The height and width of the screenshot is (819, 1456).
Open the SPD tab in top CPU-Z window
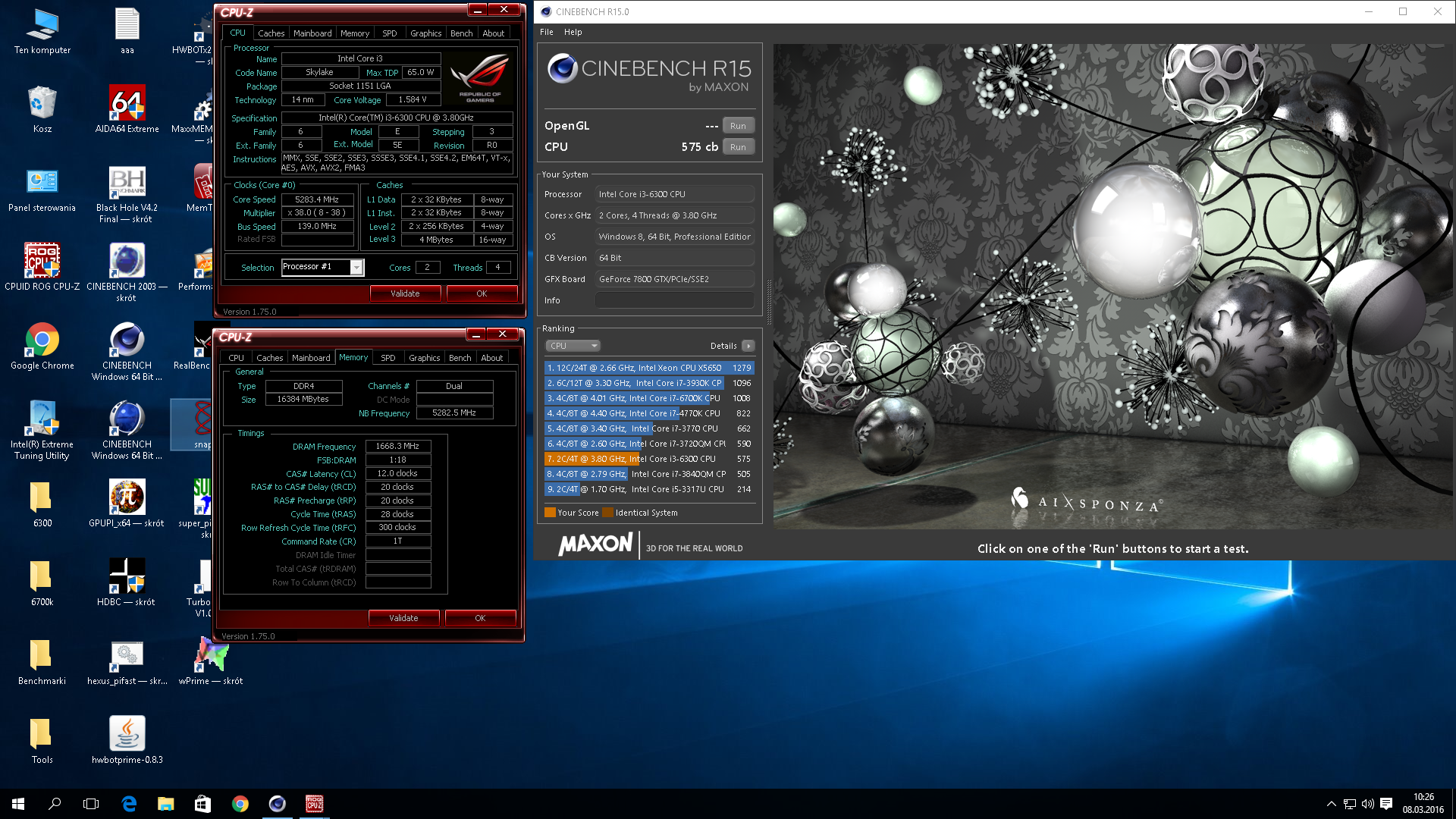point(390,33)
